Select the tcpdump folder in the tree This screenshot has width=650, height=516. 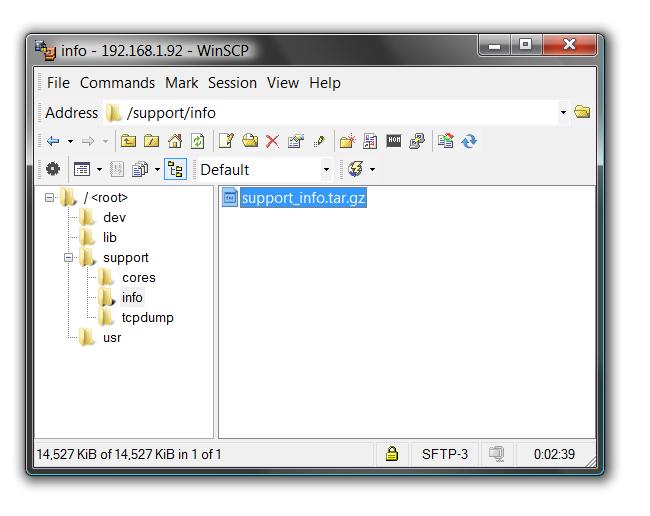point(147,318)
